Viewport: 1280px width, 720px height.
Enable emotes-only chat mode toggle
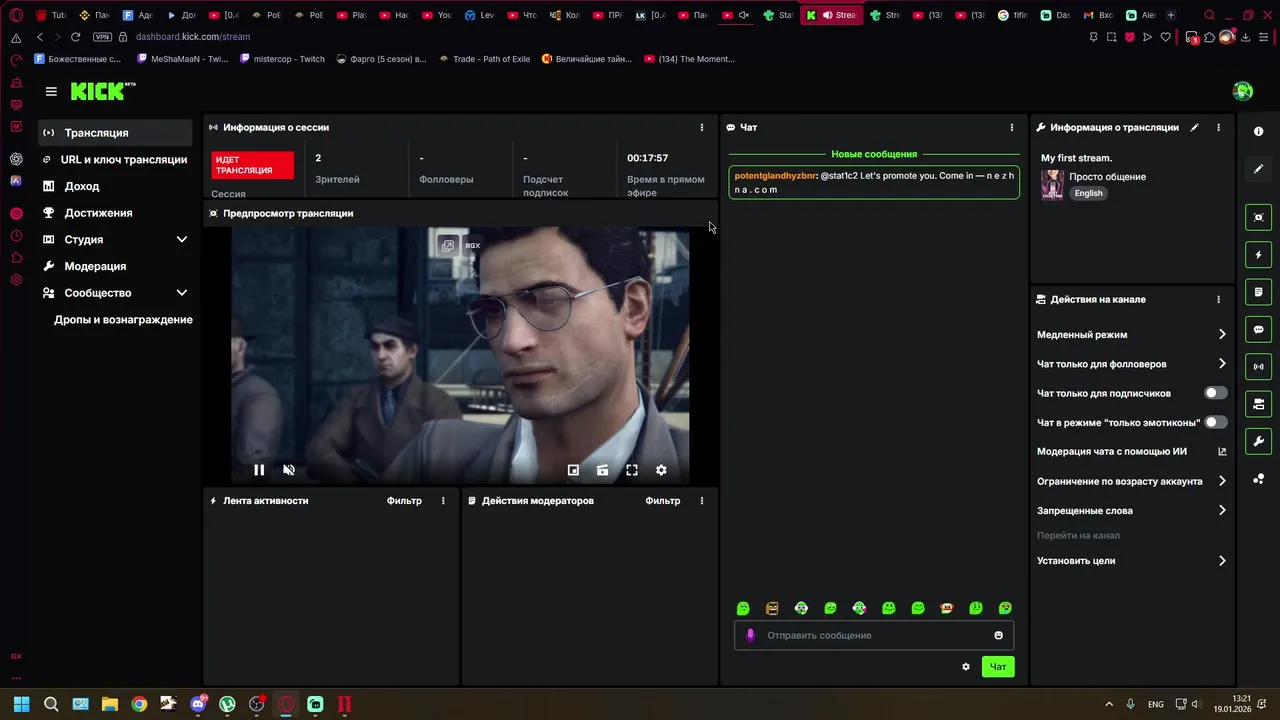(x=1216, y=422)
